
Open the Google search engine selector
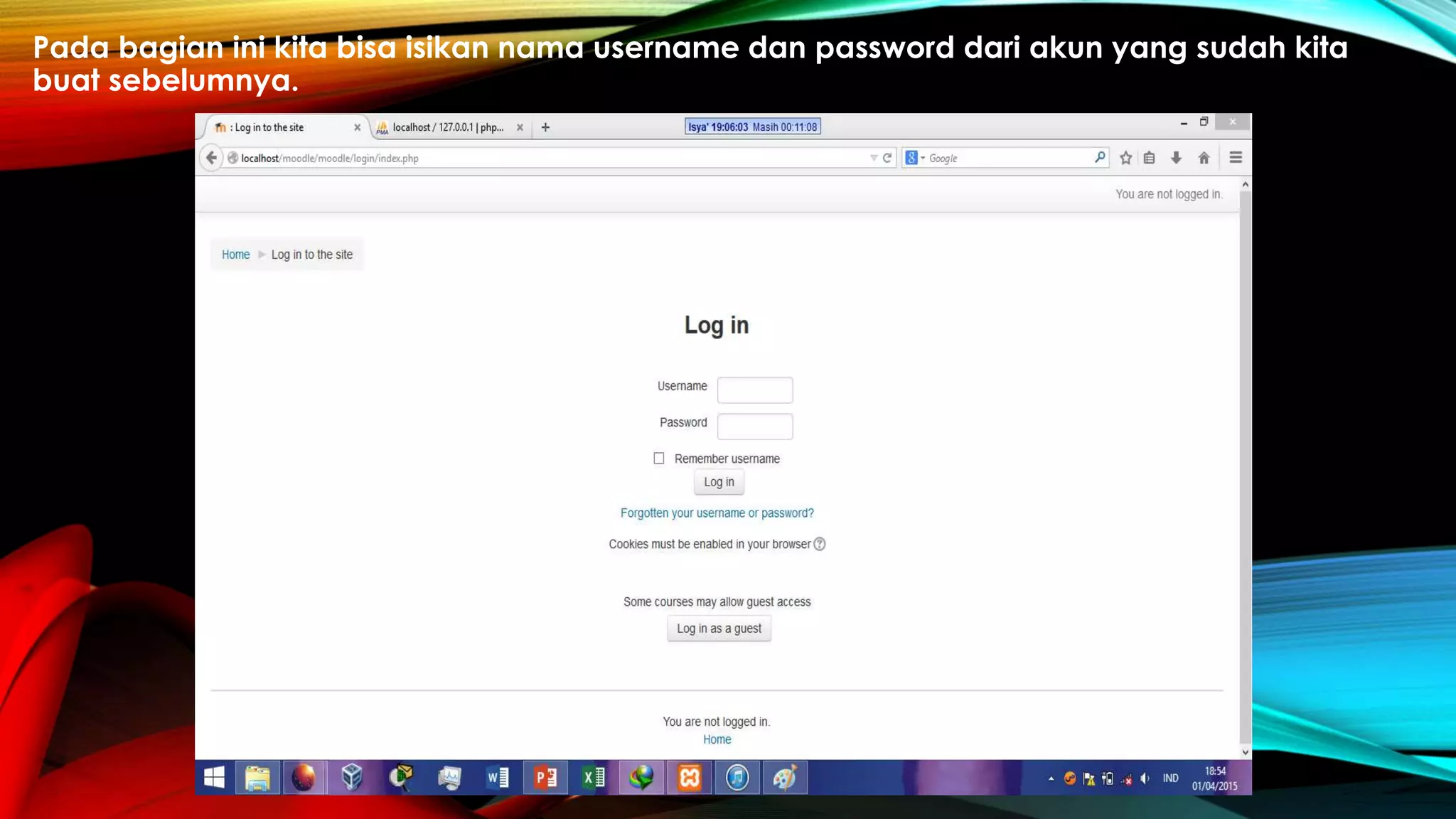click(915, 158)
